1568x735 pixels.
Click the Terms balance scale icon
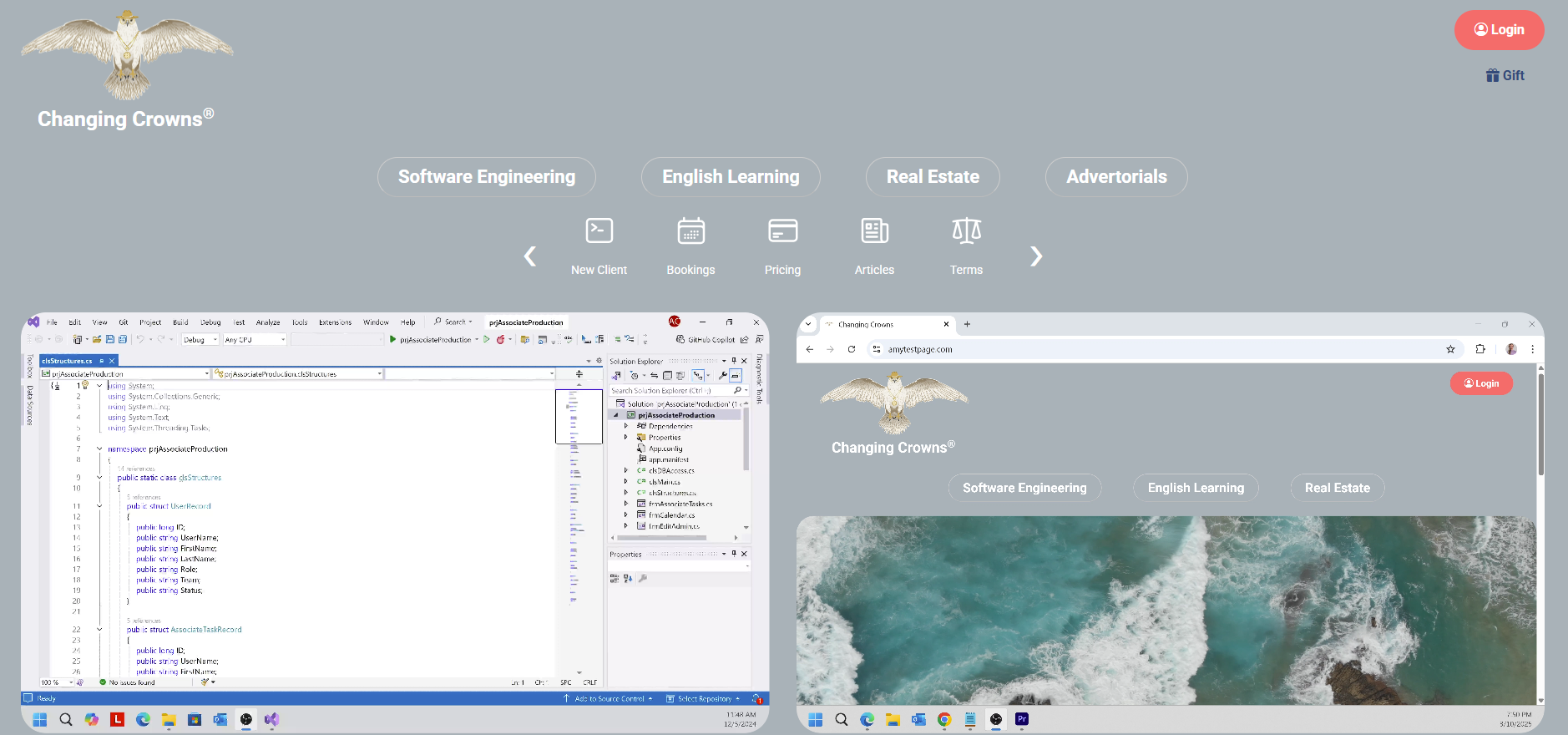(x=966, y=231)
